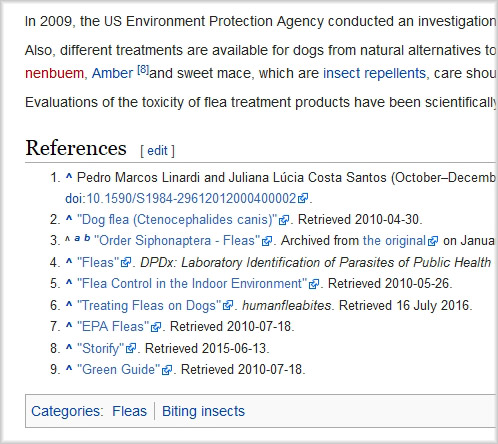Click the caret back-link of reference 5

tap(69, 283)
